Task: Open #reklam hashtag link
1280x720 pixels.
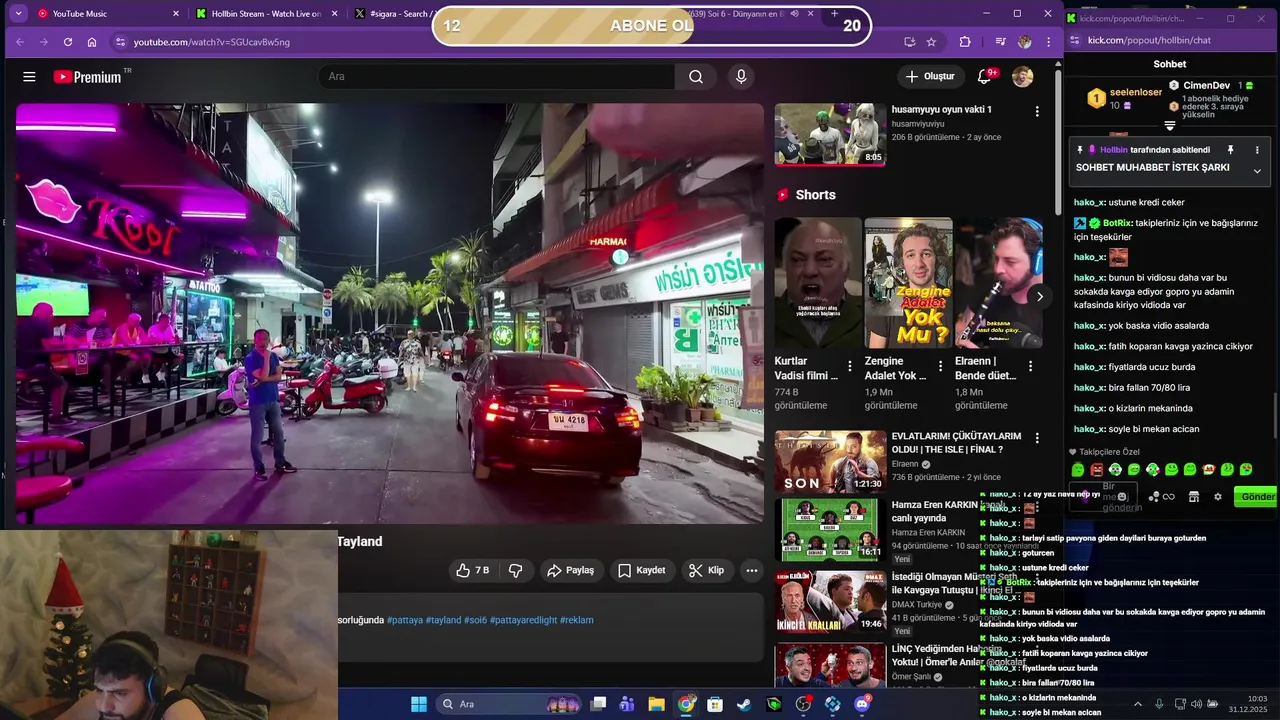Action: (577, 620)
